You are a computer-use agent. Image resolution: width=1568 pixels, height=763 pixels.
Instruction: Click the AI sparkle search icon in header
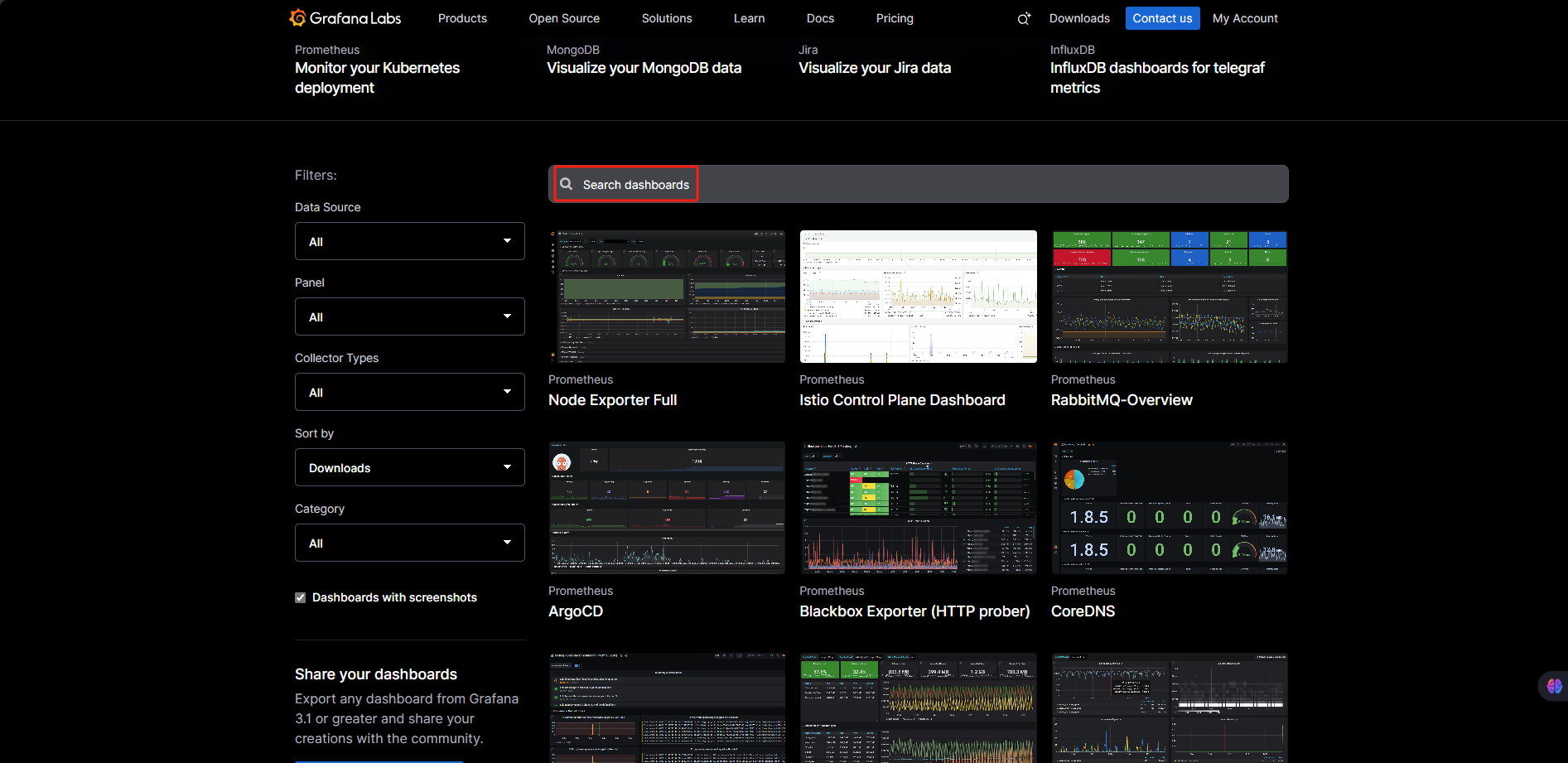(1024, 18)
